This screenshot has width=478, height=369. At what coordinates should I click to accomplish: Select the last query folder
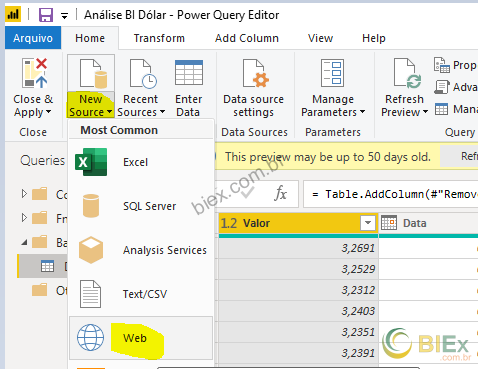(x=49, y=290)
